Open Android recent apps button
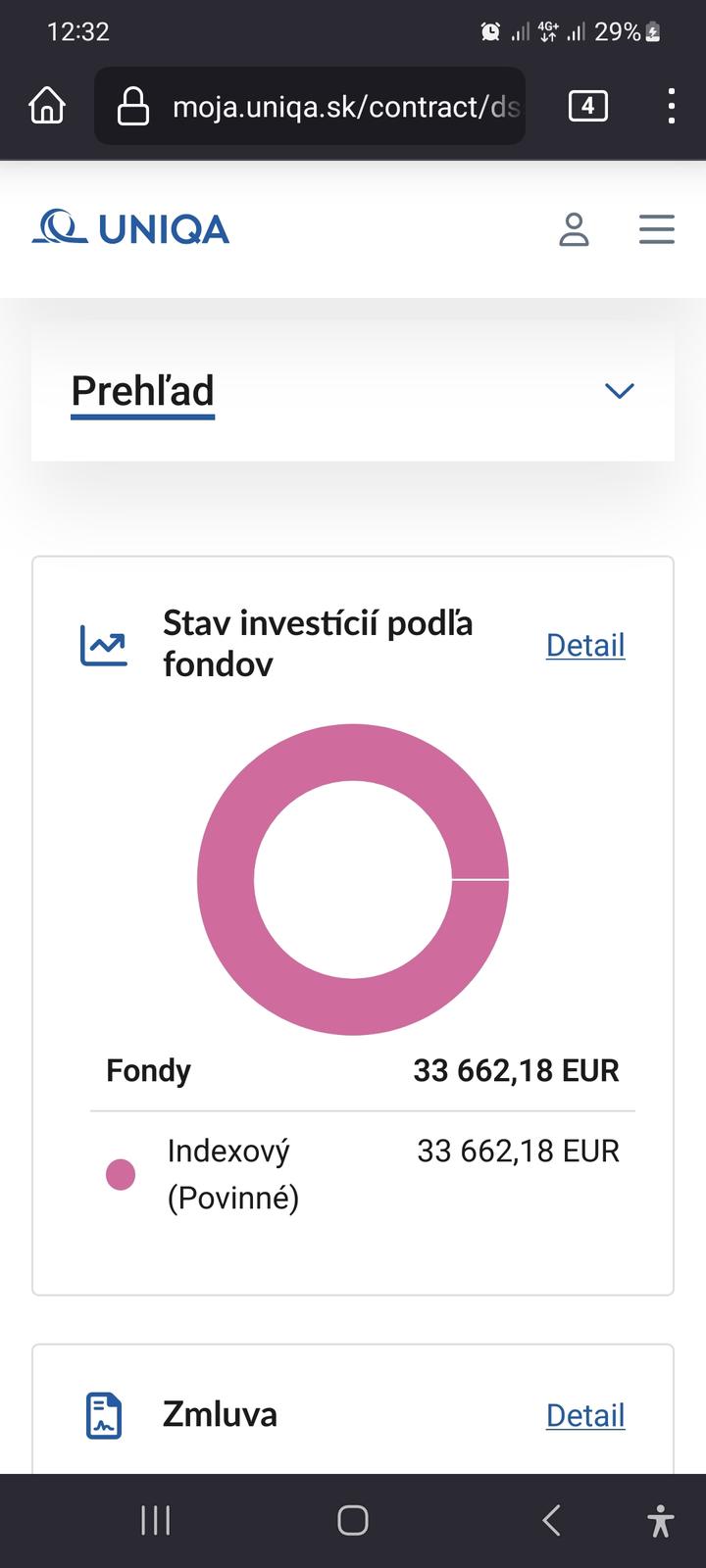706x1568 pixels. click(x=155, y=1520)
